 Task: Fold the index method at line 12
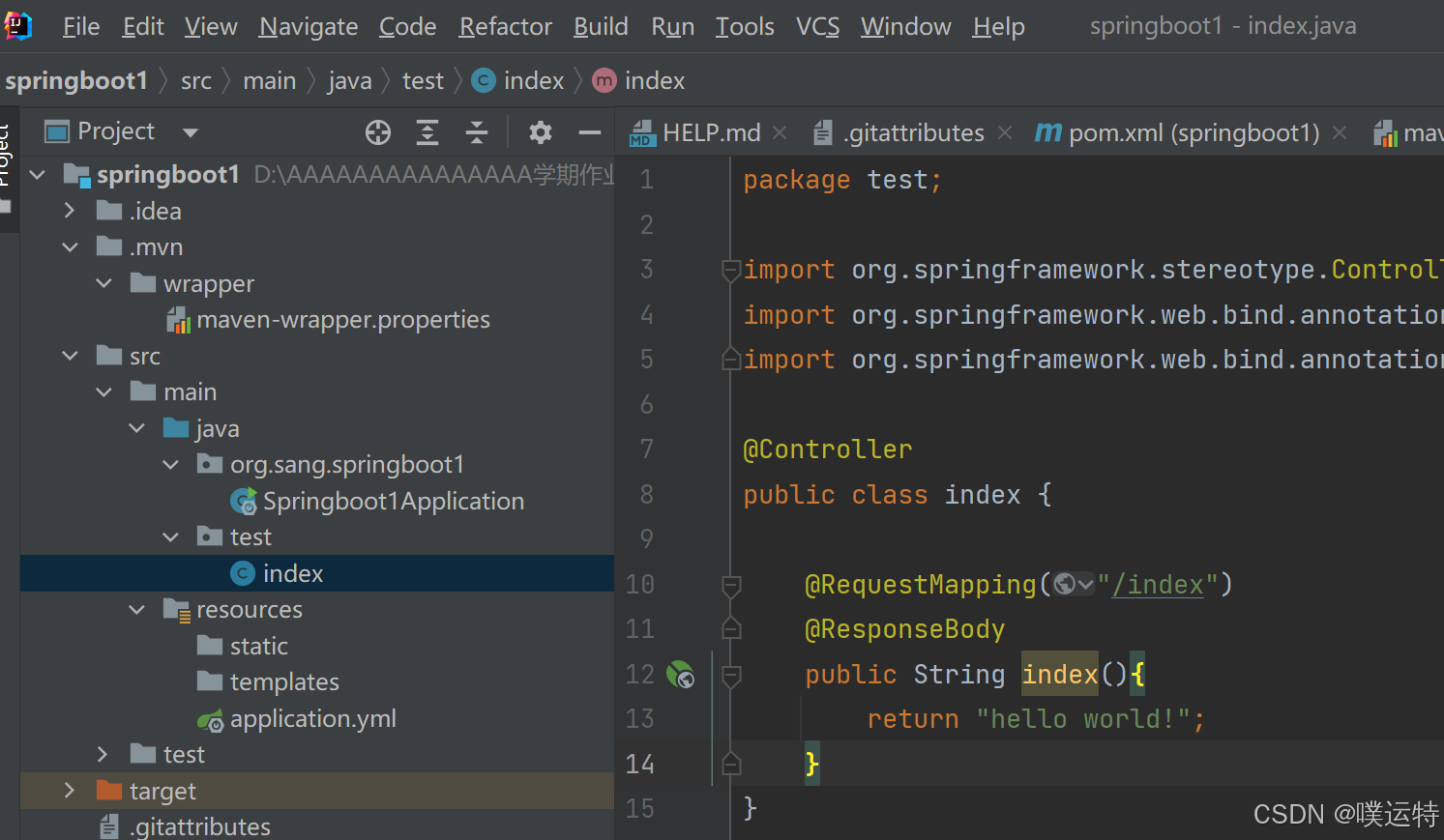(x=732, y=674)
